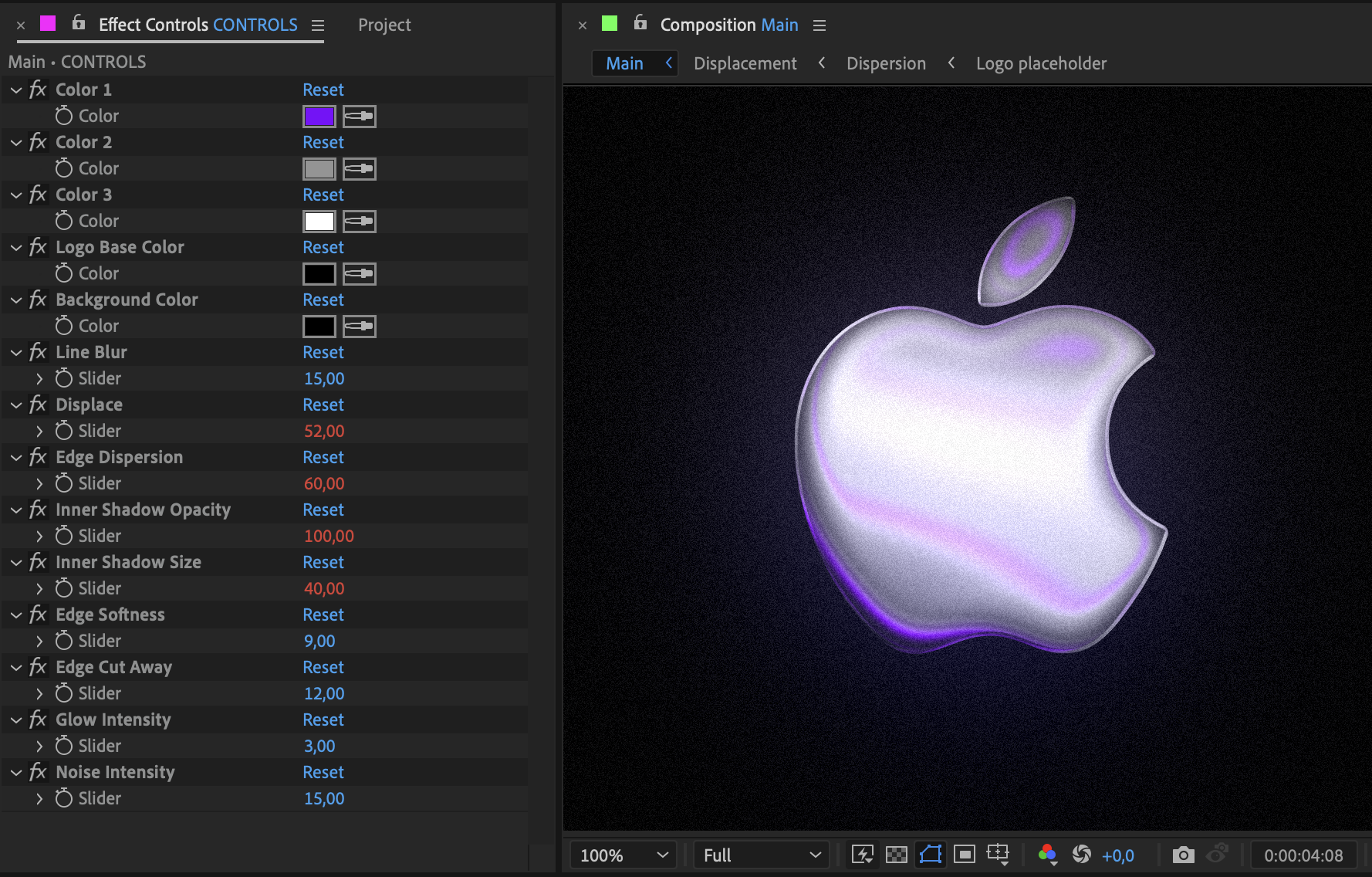Screen dimensions: 1372x877
Task: Reset the Displace effect
Action: (323, 405)
